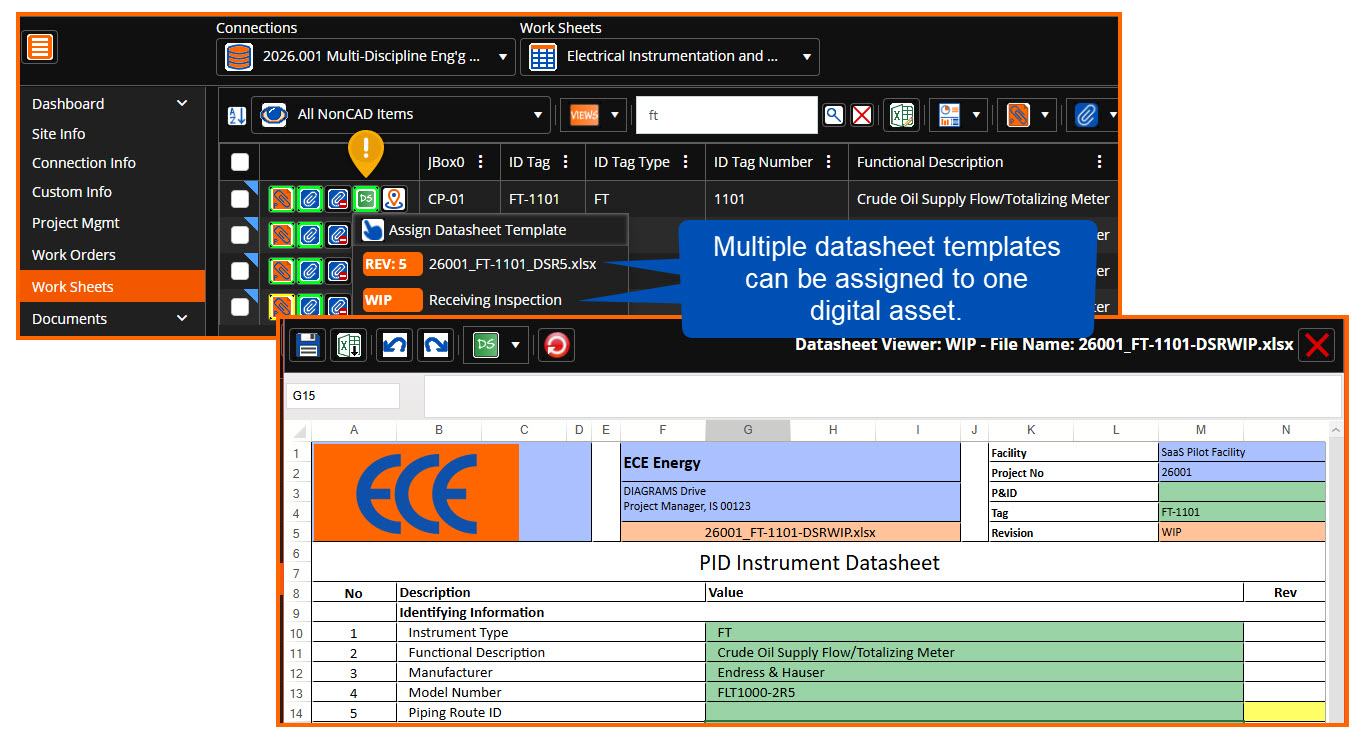Image resolution: width=1356 pixels, height=736 pixels.
Task: Save the datasheet with the floppy icon
Action: pos(308,345)
